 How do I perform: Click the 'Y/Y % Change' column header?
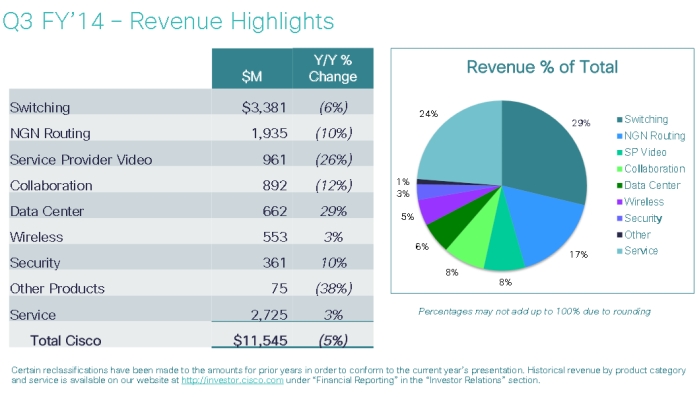[x=333, y=68]
